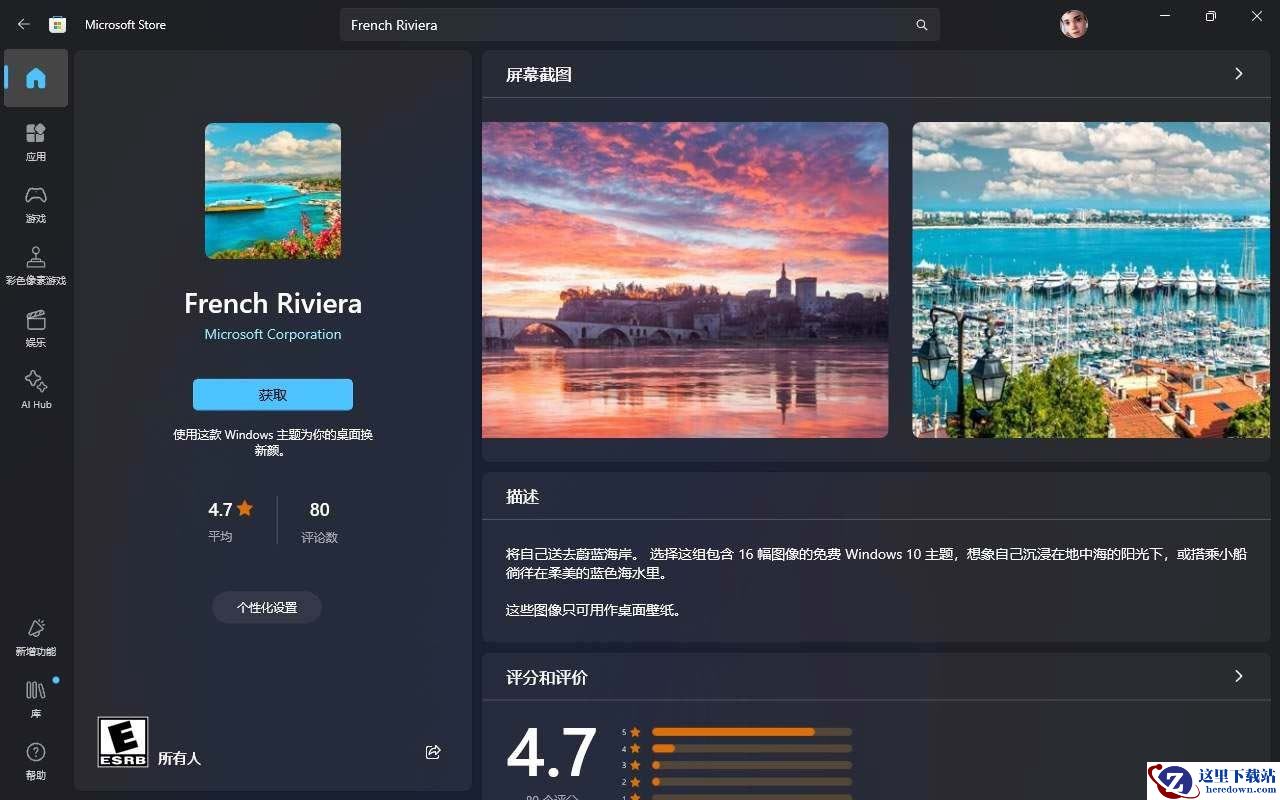Click the orange rating star beside 4.7
Screen dimensions: 1280x800
click(x=245, y=508)
